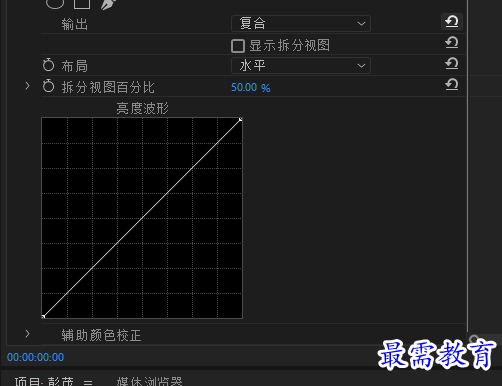Image resolution: width=502 pixels, height=386 pixels.
Task: Reset the 显示拆分视图 parameter
Action: point(452,43)
